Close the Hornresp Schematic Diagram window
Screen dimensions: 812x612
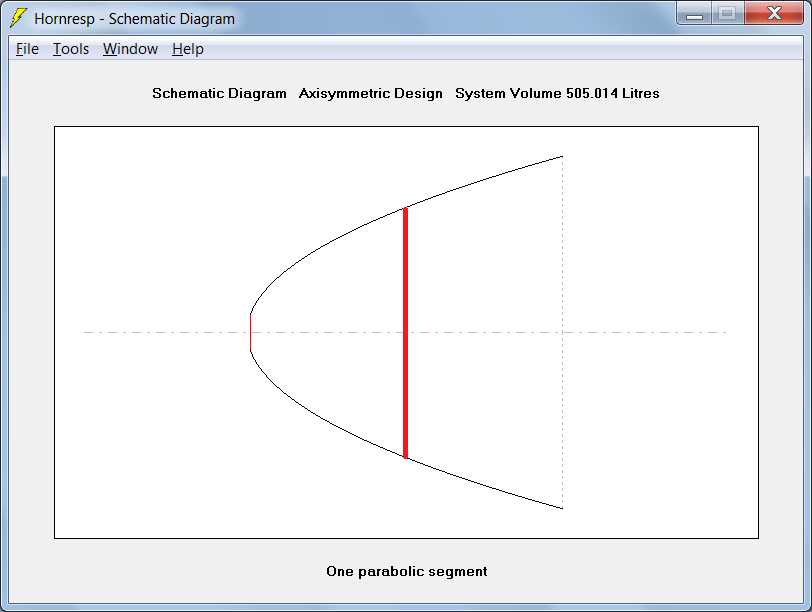pyautogui.click(x=774, y=13)
